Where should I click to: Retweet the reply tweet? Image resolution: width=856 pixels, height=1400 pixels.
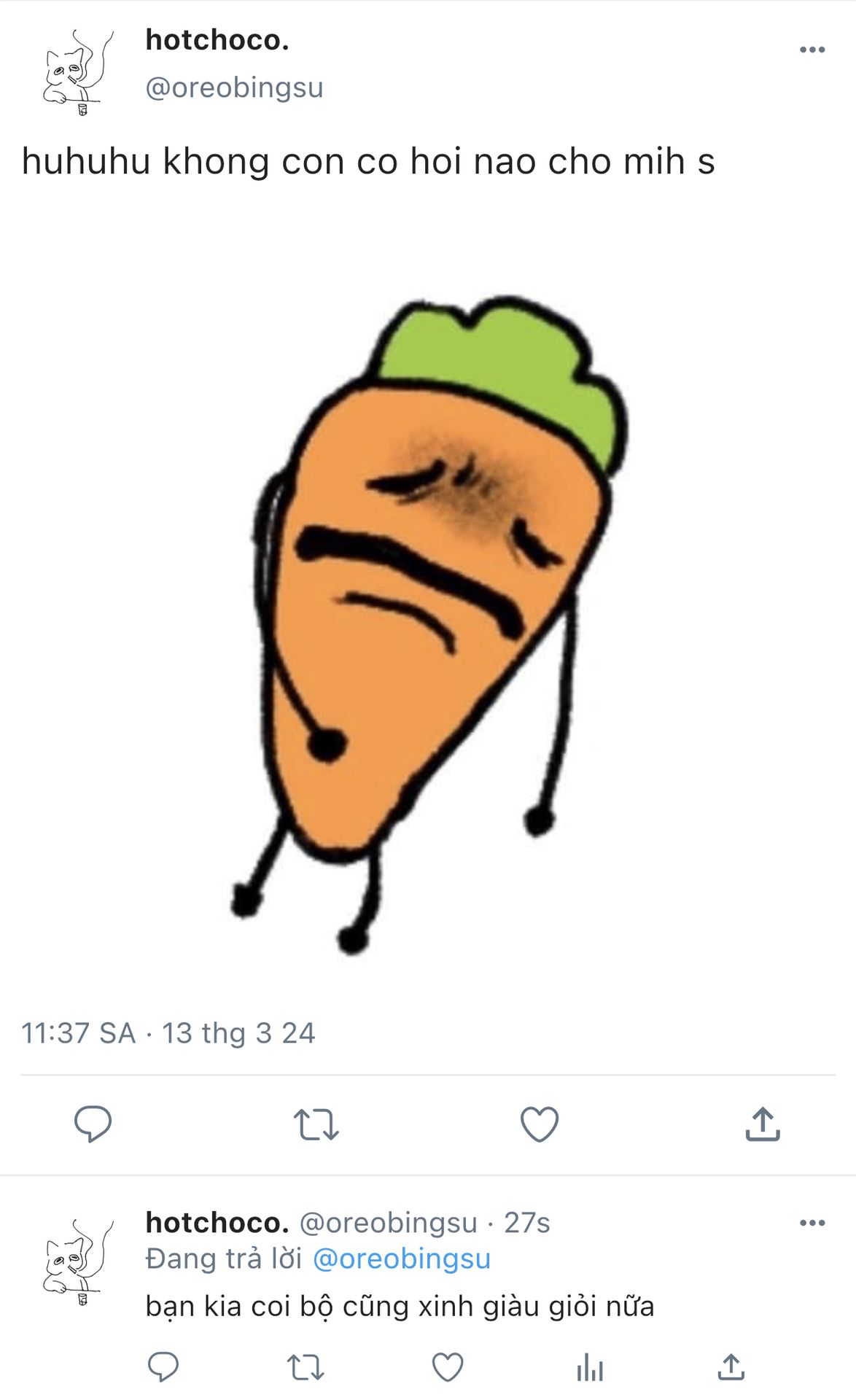pyautogui.click(x=306, y=1367)
